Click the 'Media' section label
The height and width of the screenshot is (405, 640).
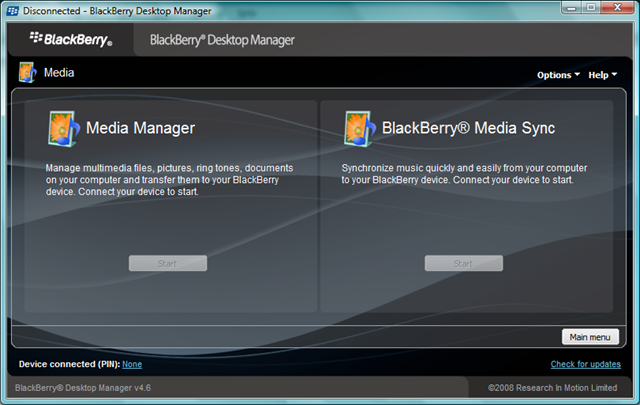(59, 73)
